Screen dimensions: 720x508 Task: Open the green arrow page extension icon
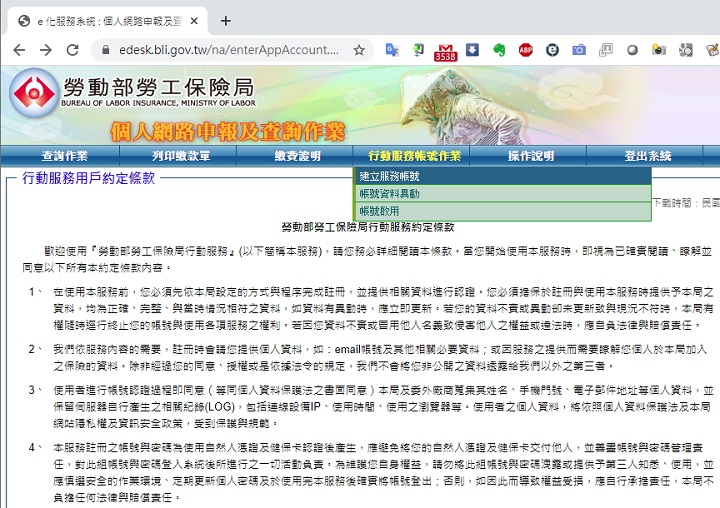418,50
